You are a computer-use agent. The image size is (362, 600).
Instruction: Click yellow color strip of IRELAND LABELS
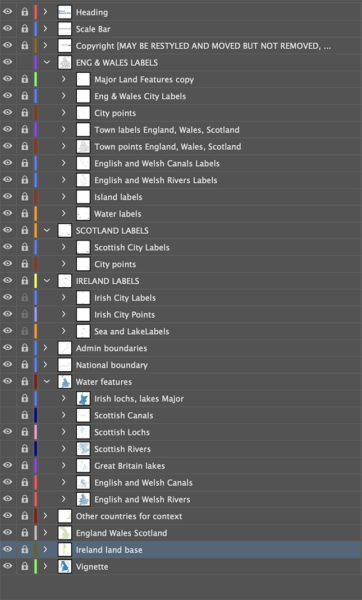click(x=36, y=281)
